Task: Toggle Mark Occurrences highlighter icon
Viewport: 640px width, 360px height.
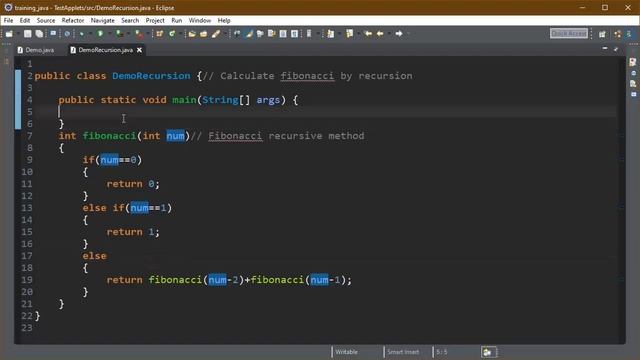Action: click(x=249, y=33)
